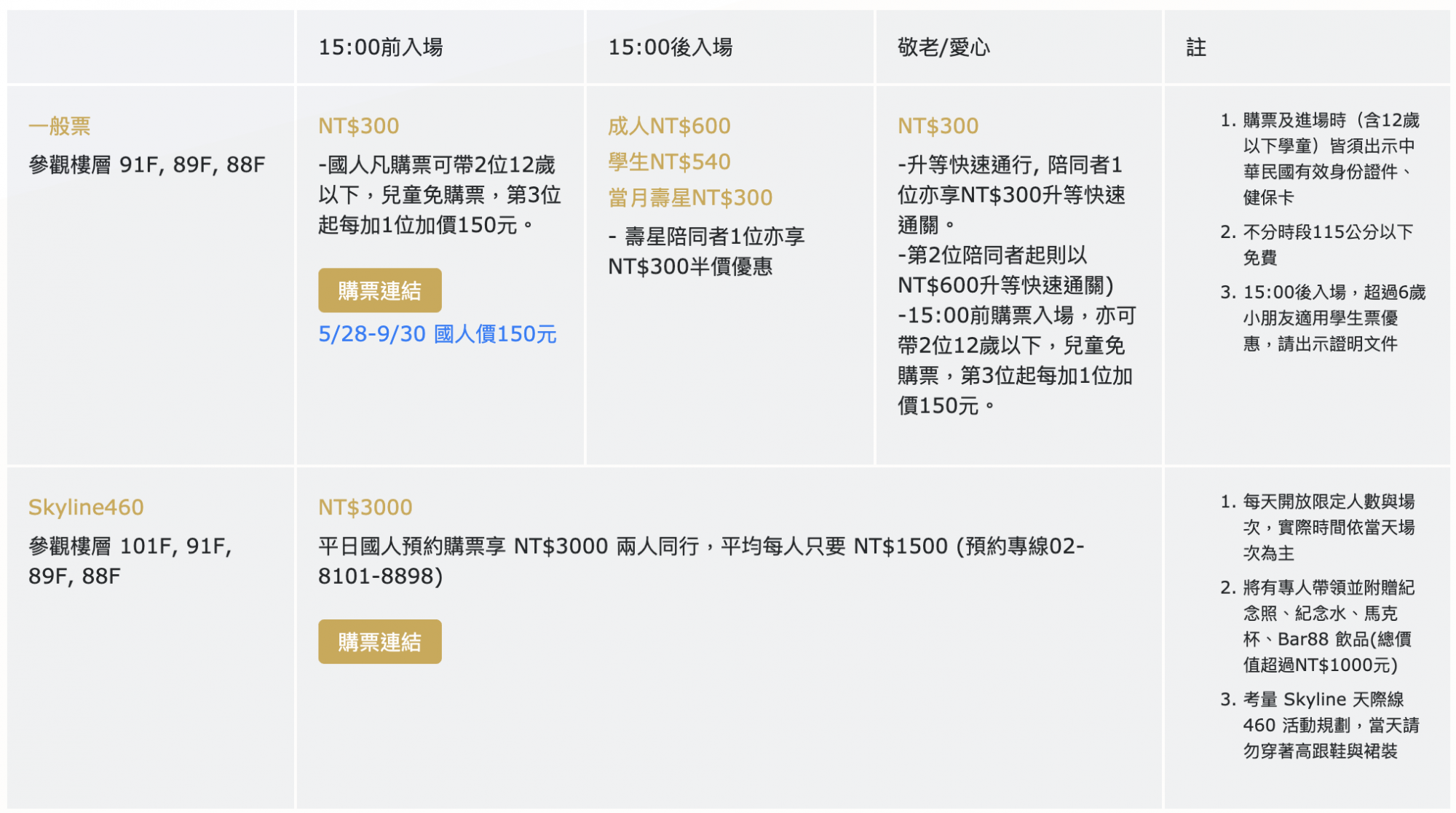Click the NT$300 price under 15:00前入場
Viewport: 1456px width, 813px height.
[358, 125]
